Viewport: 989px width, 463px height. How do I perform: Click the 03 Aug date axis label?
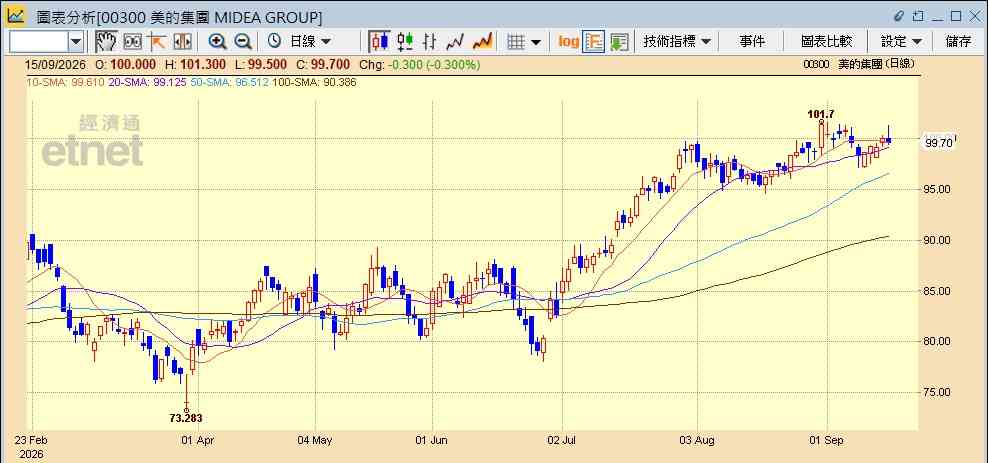pyautogui.click(x=697, y=440)
